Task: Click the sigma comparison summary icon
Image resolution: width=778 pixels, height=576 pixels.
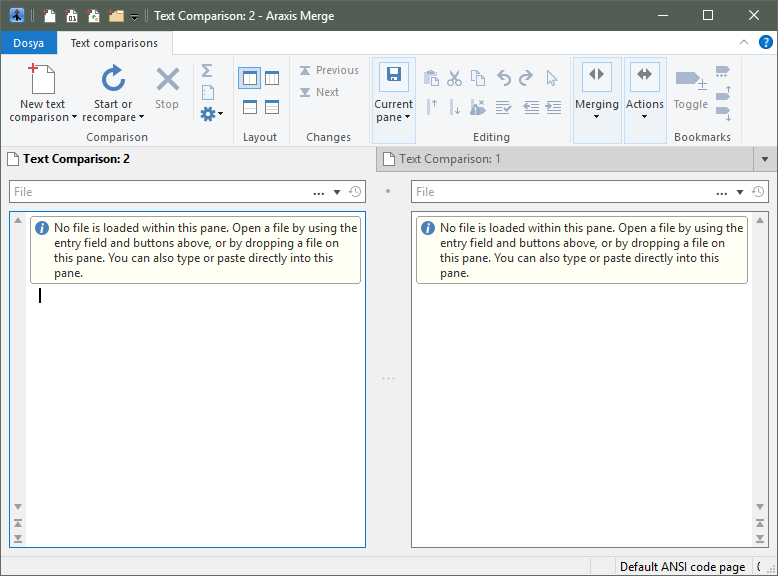Action: 207,70
